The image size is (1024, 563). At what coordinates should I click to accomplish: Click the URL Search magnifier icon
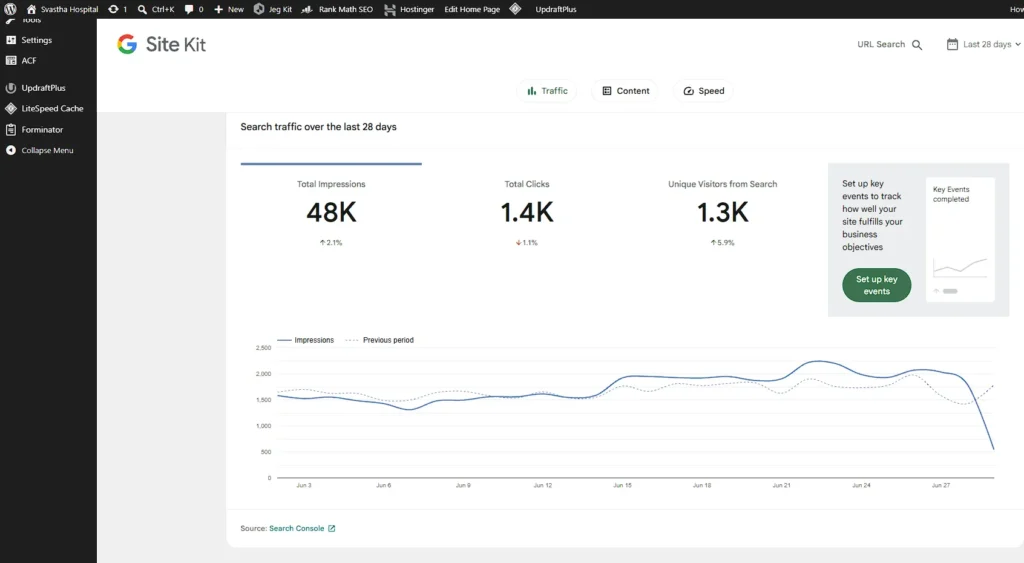(917, 45)
